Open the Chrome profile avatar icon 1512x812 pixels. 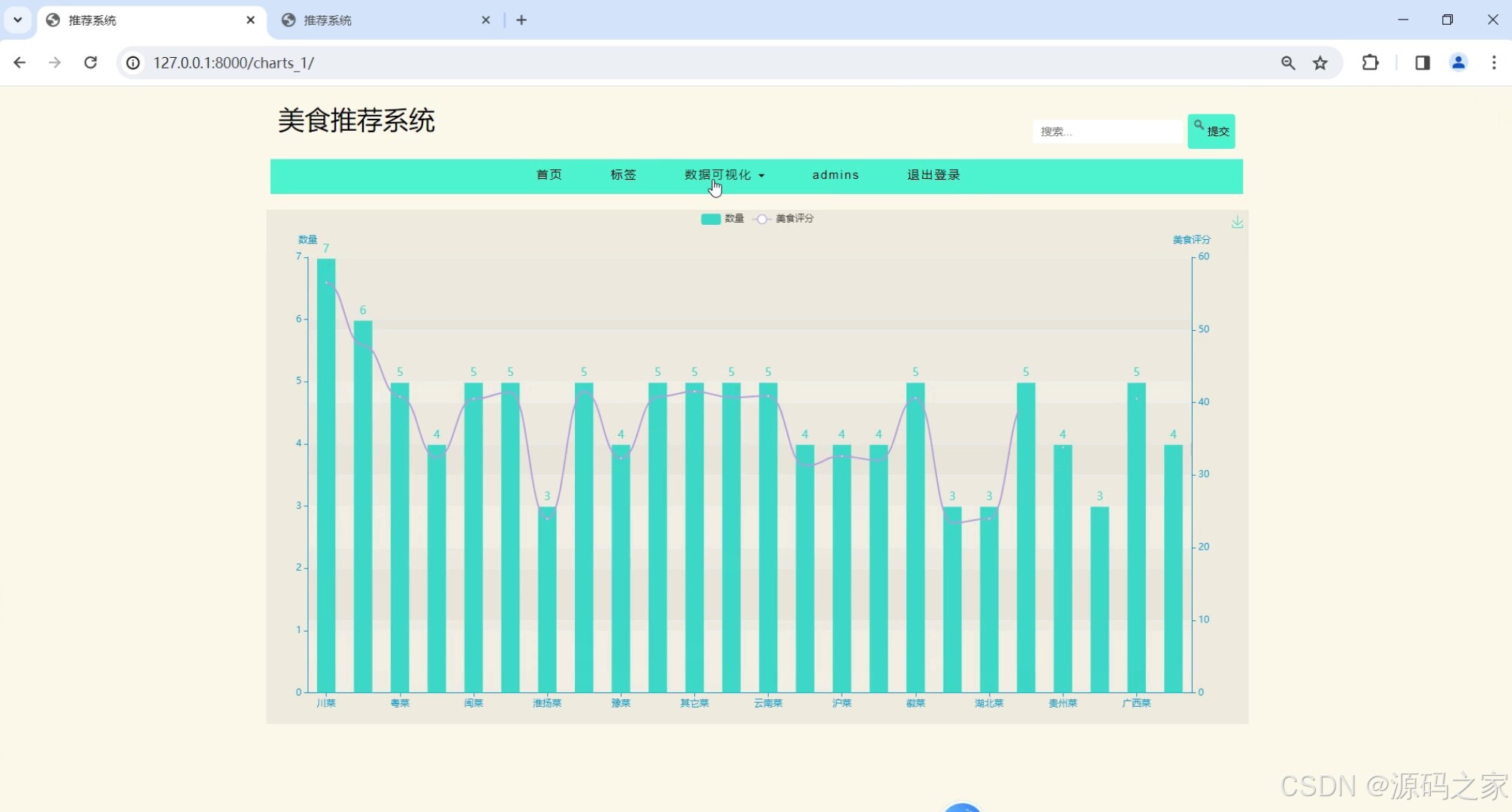tap(1458, 62)
